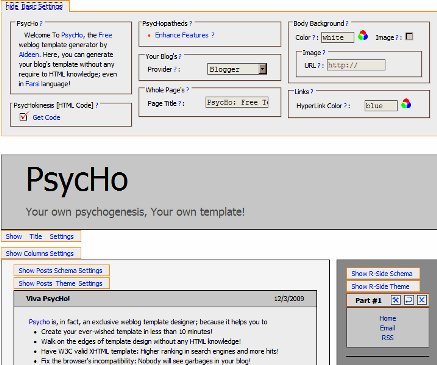Image resolution: width=437 pixels, height=365 pixels.
Task: Focus the Page Title input field
Action: coord(237,102)
